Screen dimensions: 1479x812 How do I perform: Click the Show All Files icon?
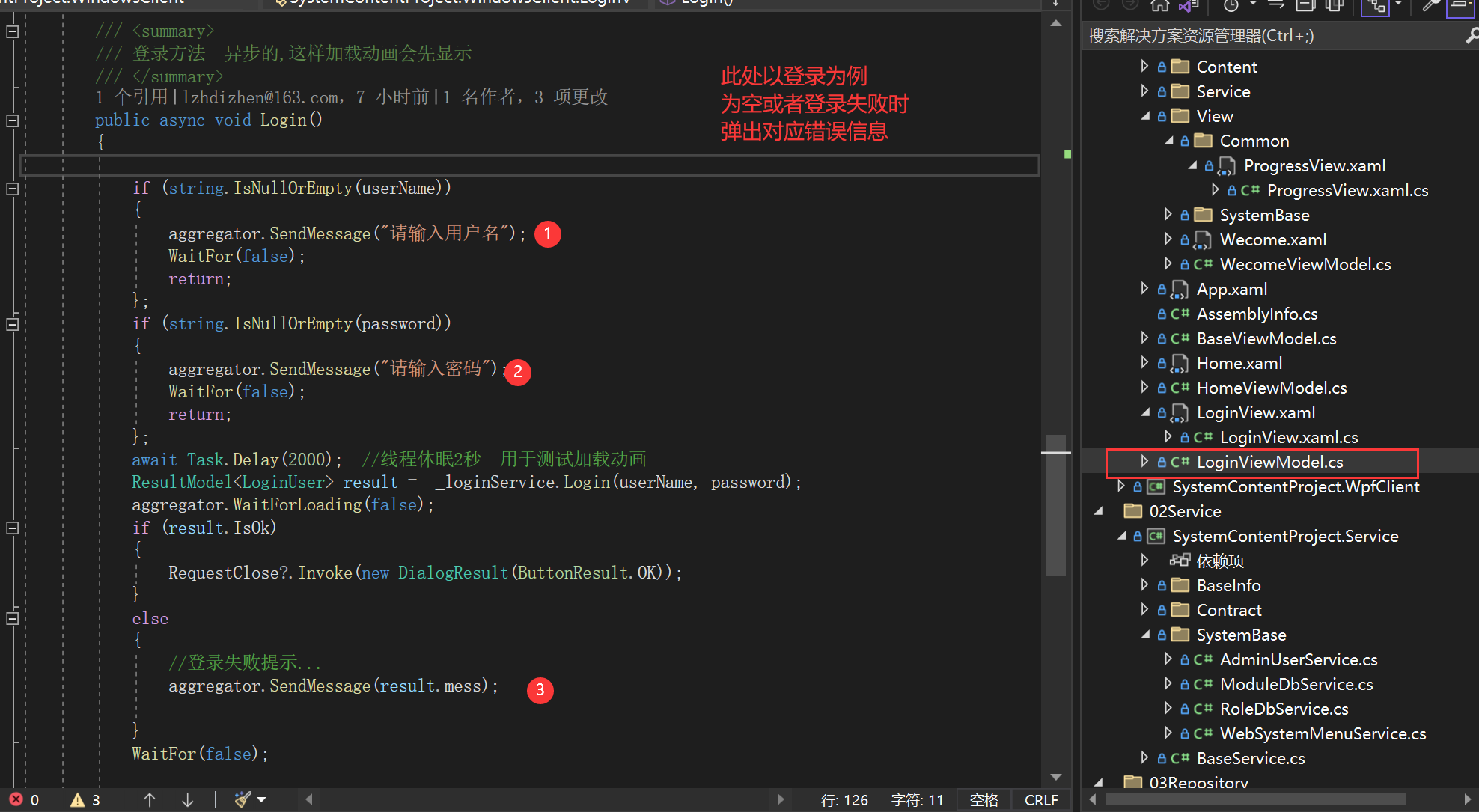1335,6
